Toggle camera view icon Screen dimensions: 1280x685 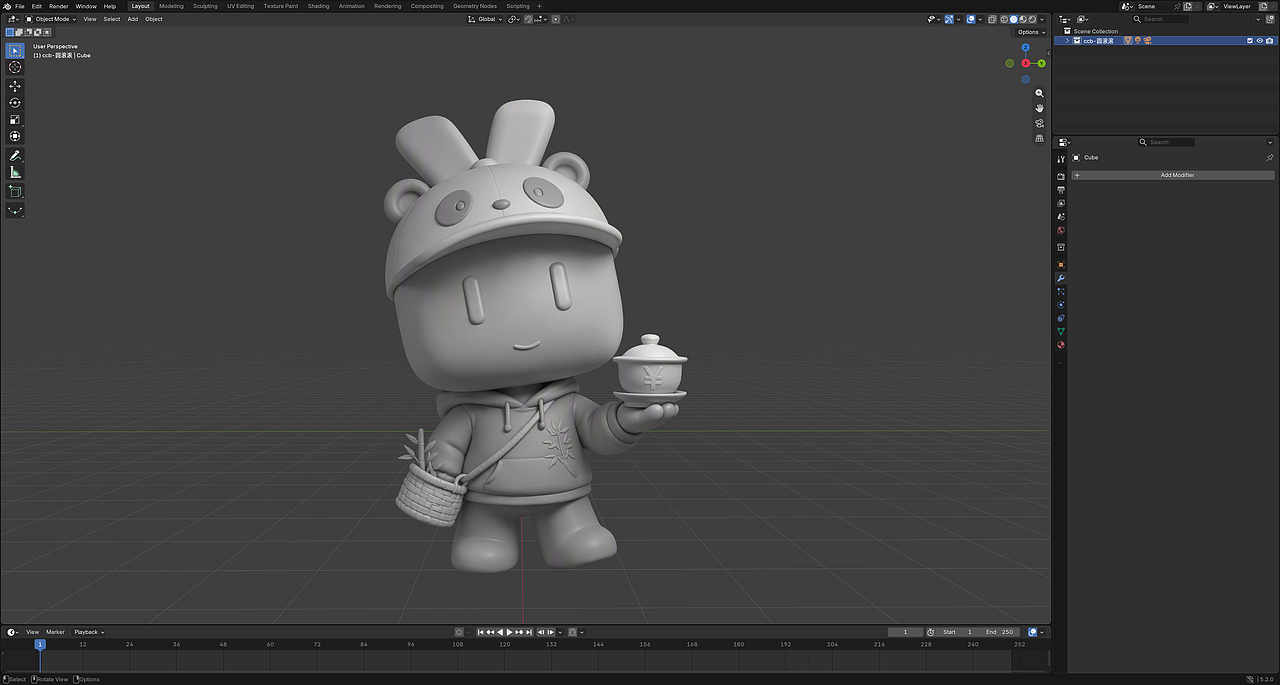pyautogui.click(x=1039, y=123)
